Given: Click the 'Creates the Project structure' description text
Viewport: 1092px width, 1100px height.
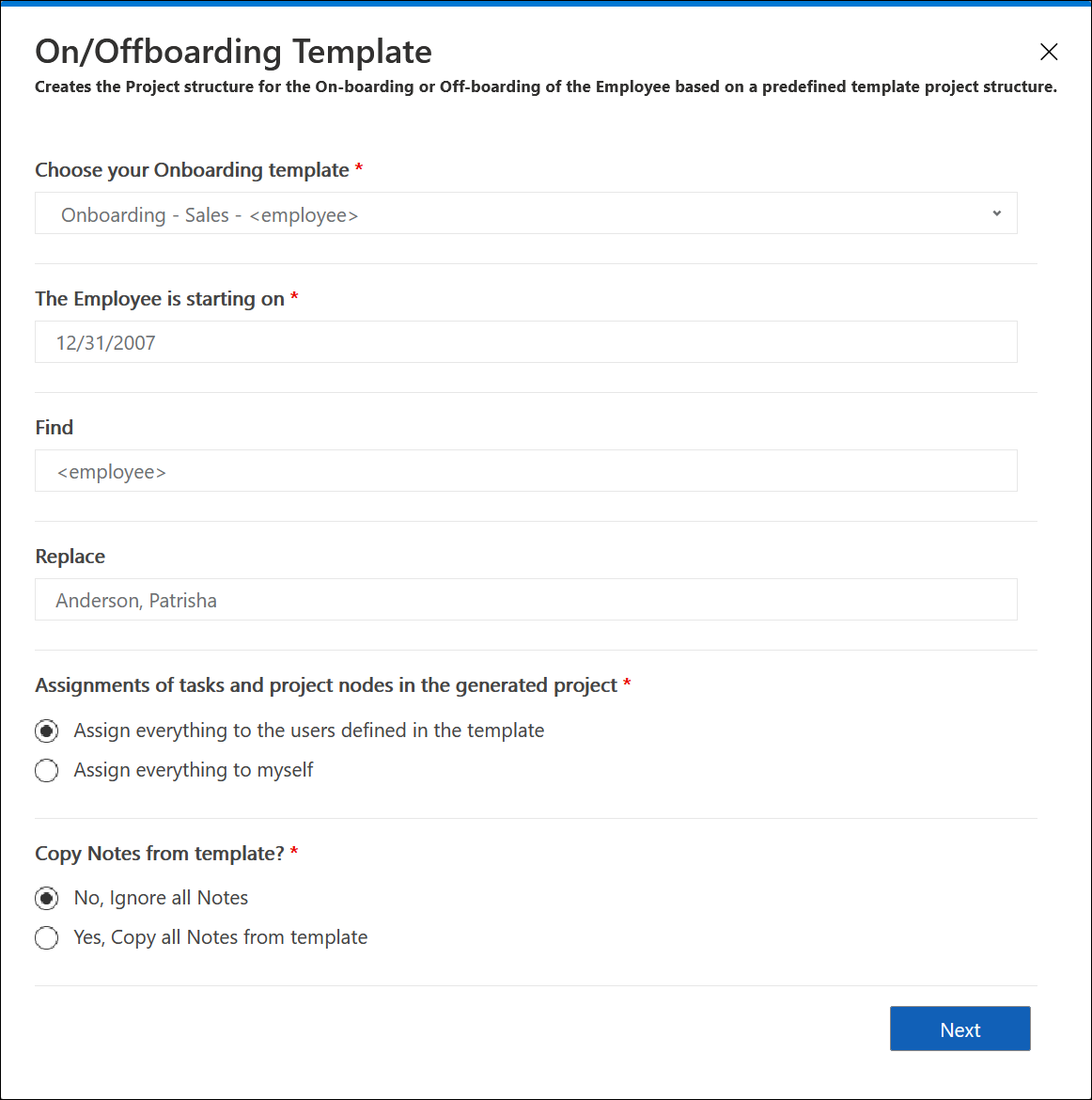Looking at the screenshot, I should point(546,87).
